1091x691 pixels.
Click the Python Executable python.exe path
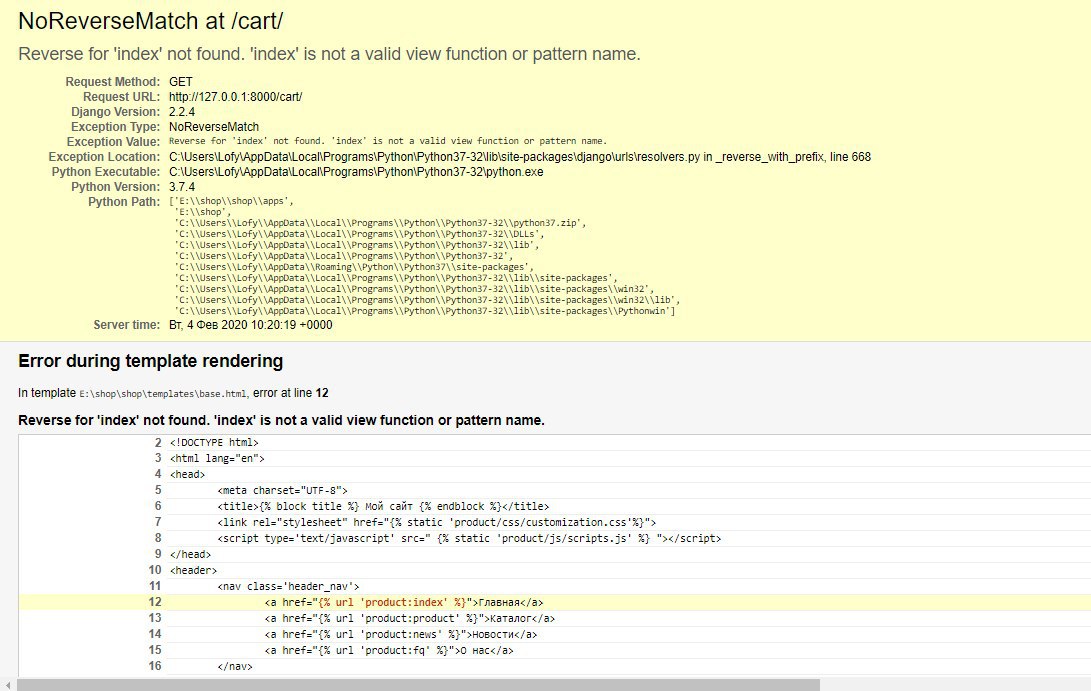click(356, 172)
